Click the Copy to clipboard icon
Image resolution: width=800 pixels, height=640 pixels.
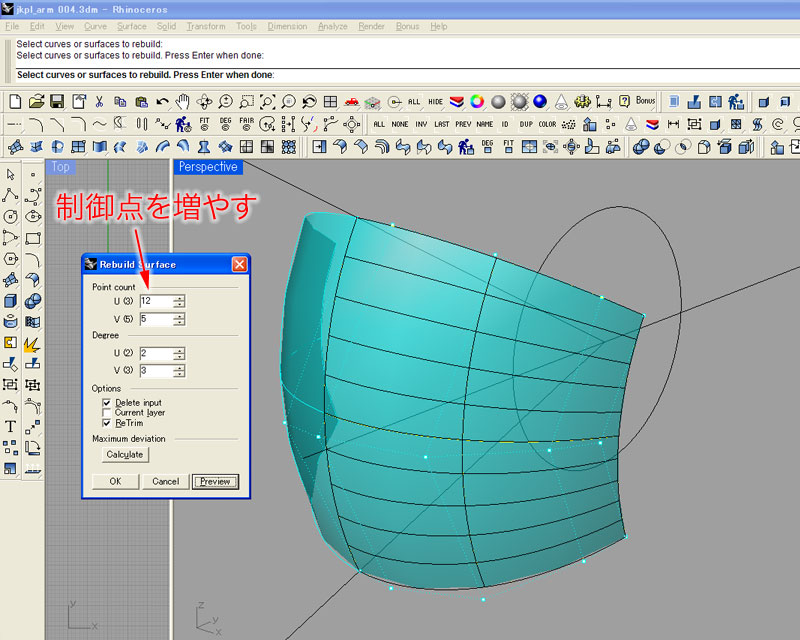point(120,102)
